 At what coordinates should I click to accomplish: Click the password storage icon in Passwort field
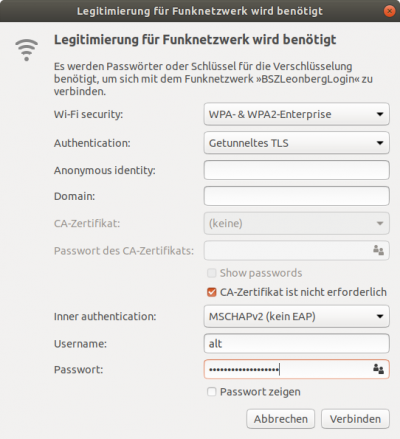click(378, 369)
